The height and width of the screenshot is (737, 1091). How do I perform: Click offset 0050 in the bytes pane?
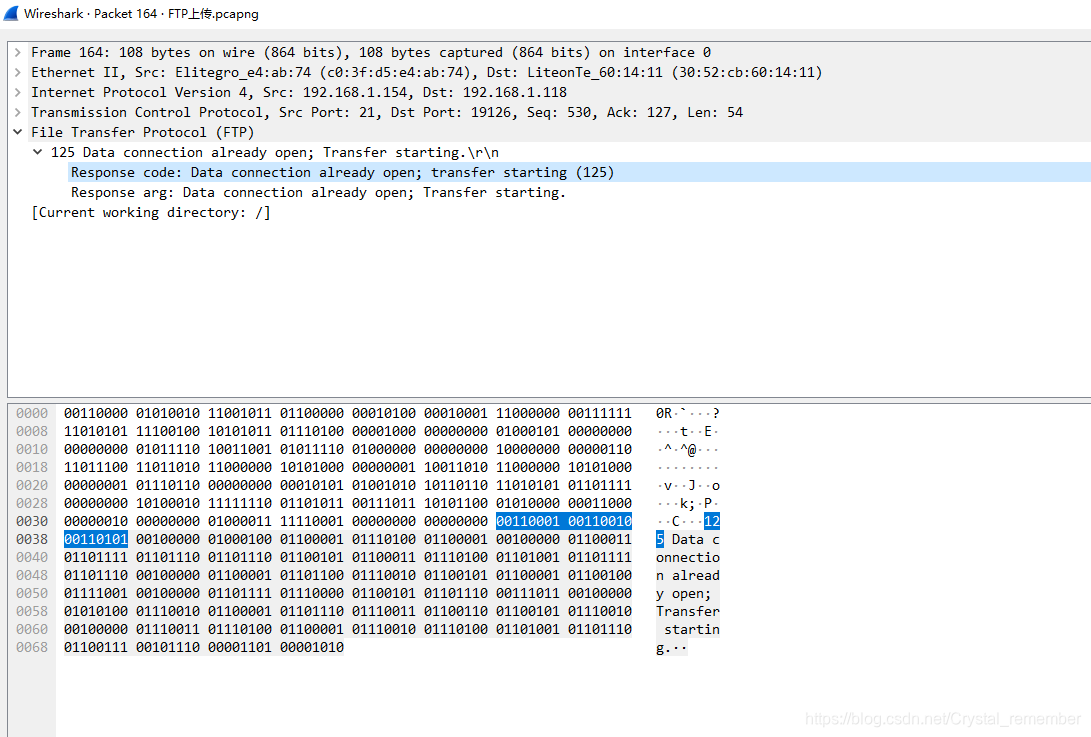tap(32, 594)
